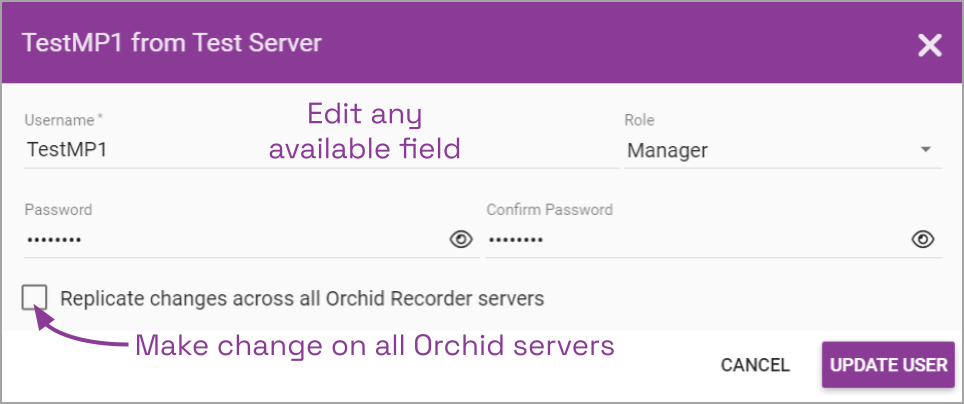Click the 'Edit any available field' annotation

[365, 131]
